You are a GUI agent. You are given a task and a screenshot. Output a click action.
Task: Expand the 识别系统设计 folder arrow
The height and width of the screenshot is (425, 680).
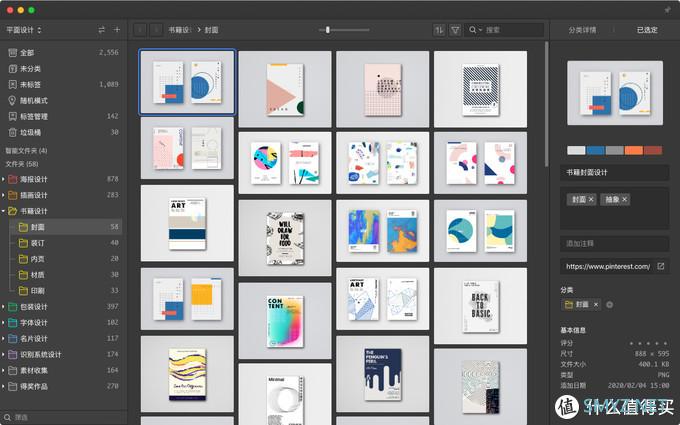(3, 354)
